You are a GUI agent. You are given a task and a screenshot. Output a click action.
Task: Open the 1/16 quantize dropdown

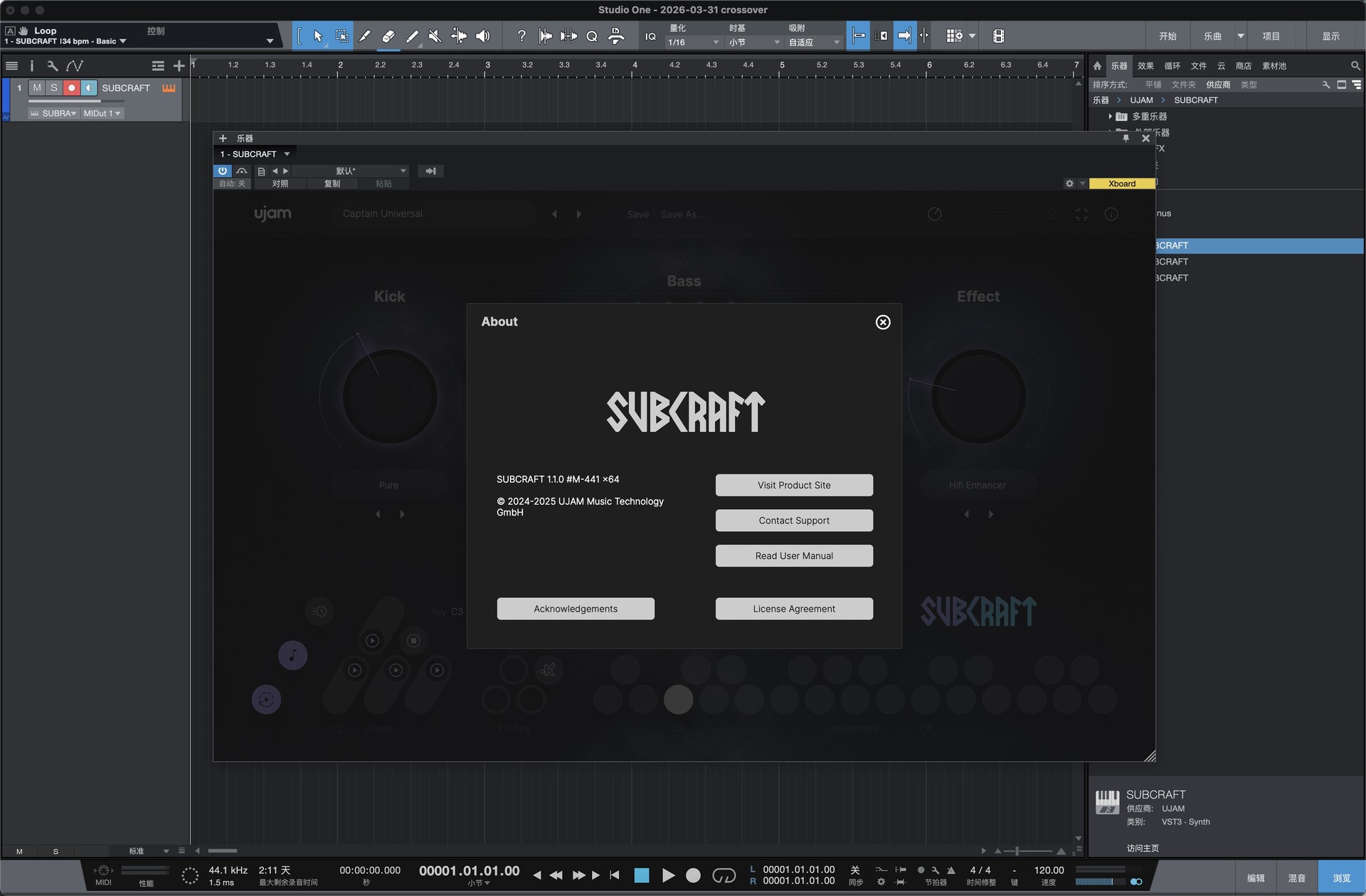coord(693,43)
